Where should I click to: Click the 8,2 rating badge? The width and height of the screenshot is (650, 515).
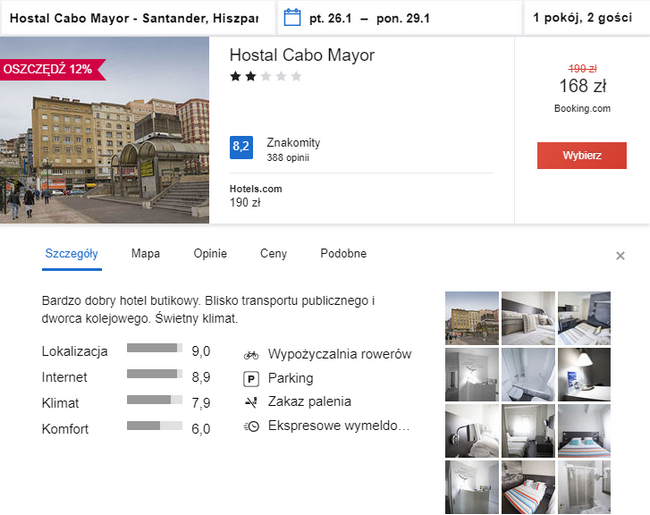241,147
